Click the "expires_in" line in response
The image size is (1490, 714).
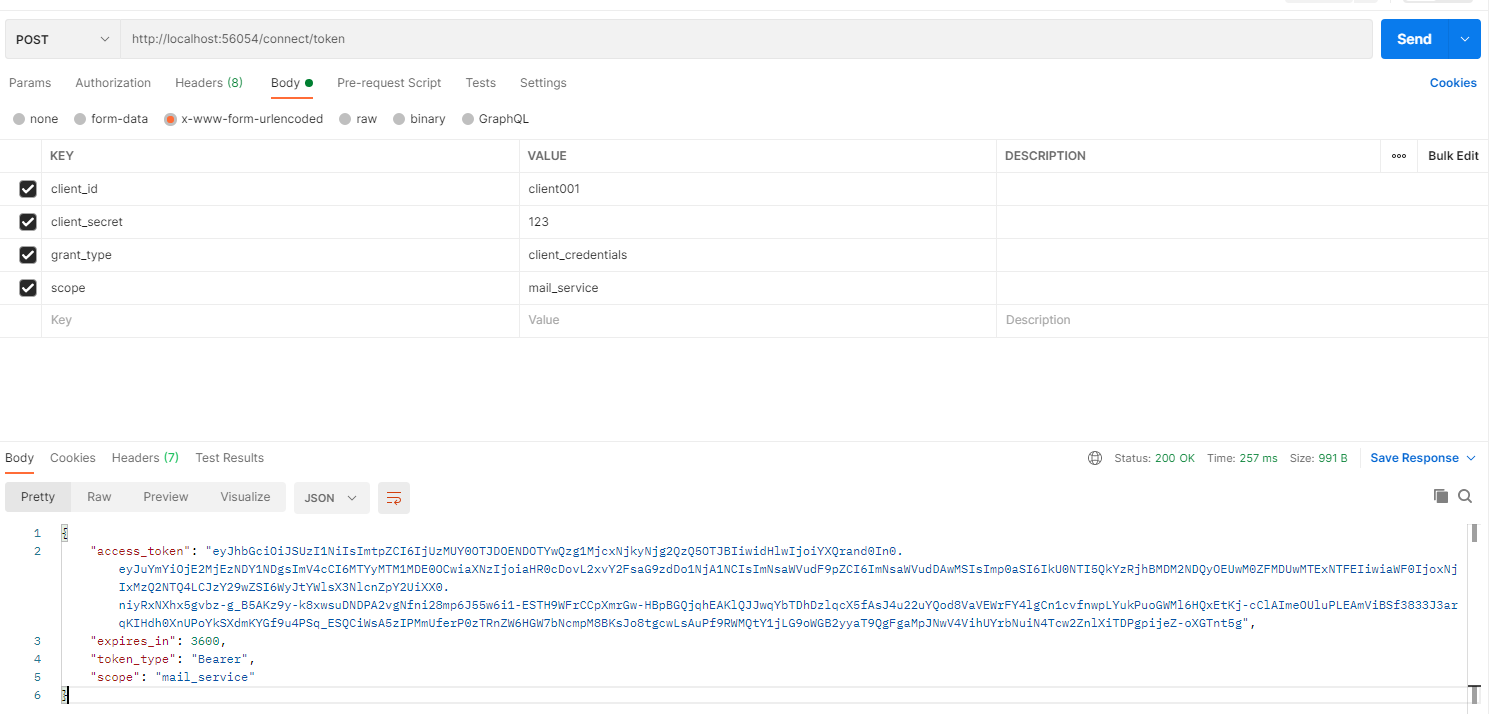click(x=158, y=641)
